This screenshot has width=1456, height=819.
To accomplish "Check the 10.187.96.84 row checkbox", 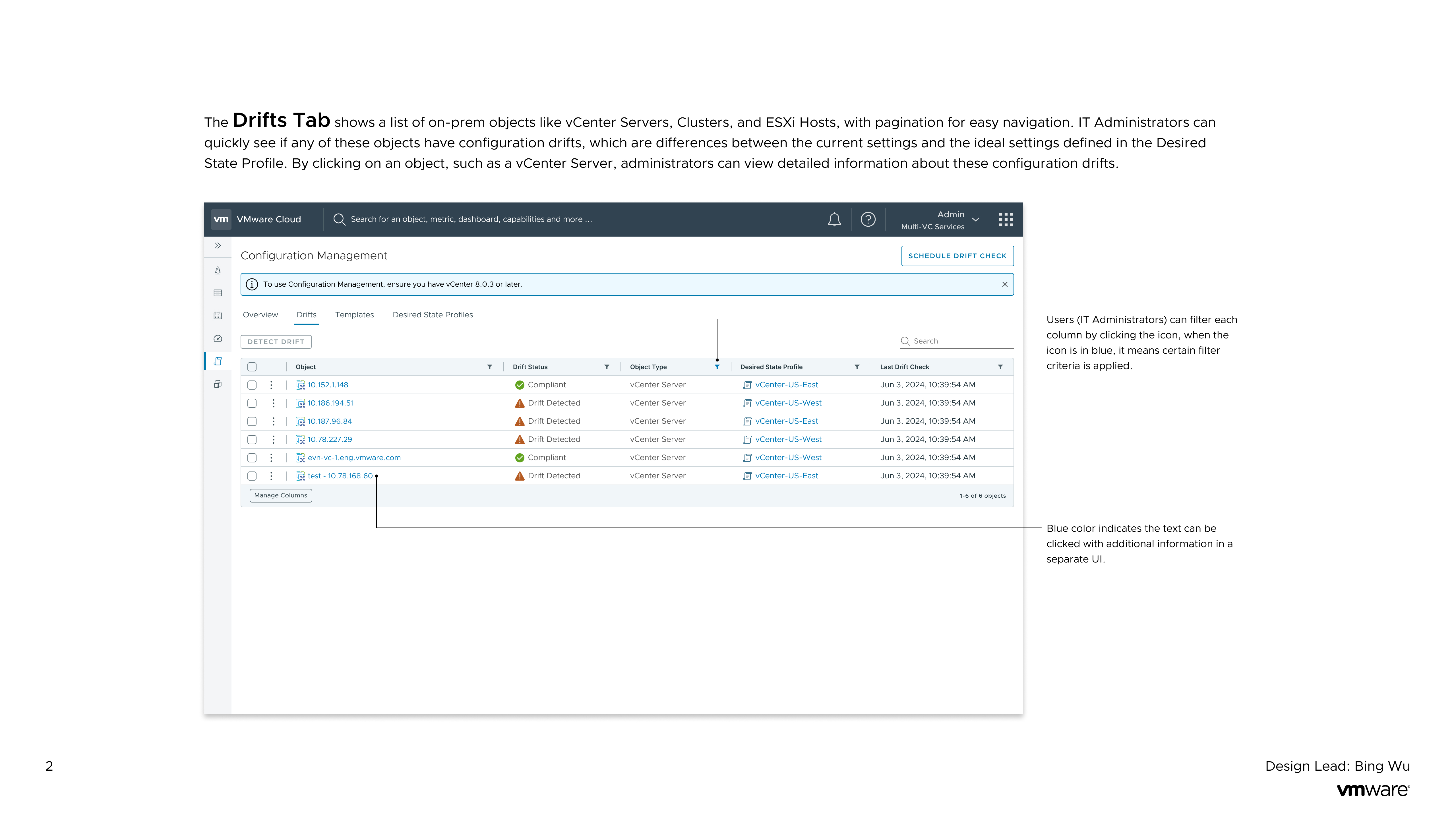I will 252,422.
